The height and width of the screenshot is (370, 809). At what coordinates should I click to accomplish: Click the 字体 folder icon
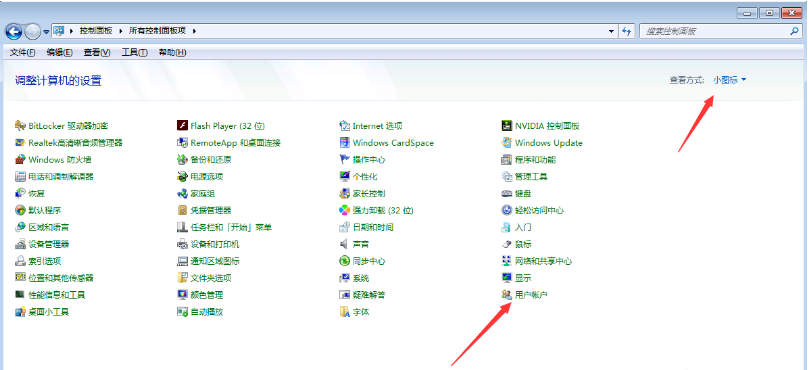coord(345,312)
